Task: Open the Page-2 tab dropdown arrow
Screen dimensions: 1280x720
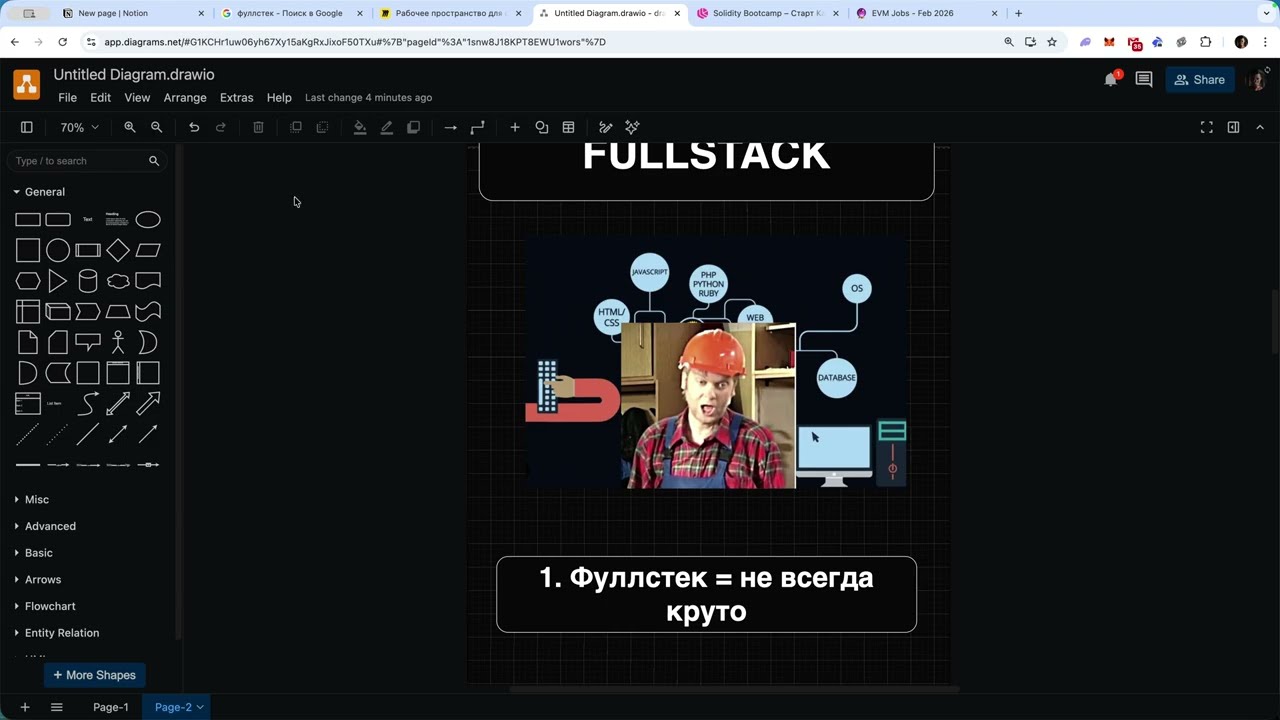Action: pos(200,707)
